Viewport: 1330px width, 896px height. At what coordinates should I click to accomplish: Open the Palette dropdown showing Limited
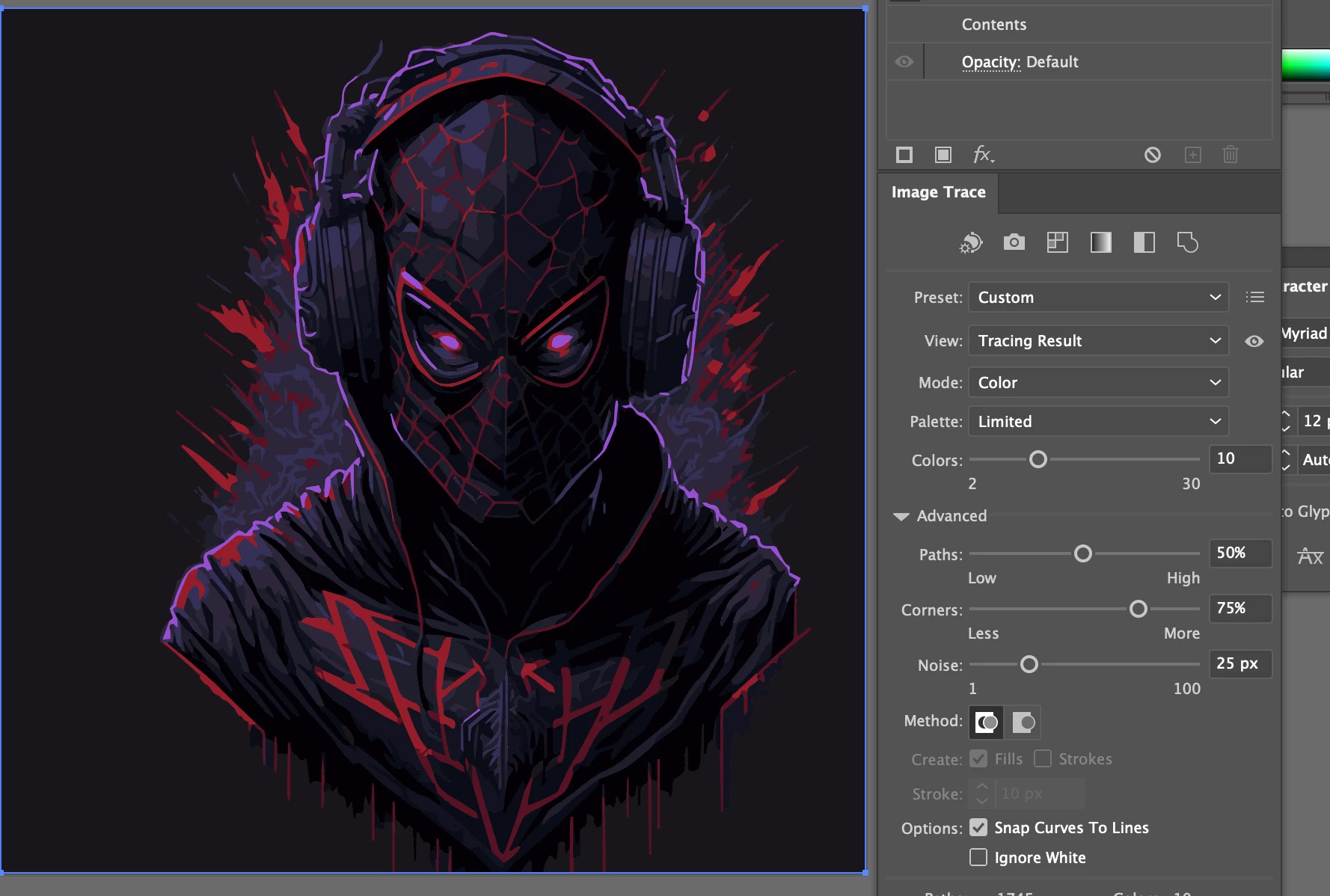[1098, 421]
